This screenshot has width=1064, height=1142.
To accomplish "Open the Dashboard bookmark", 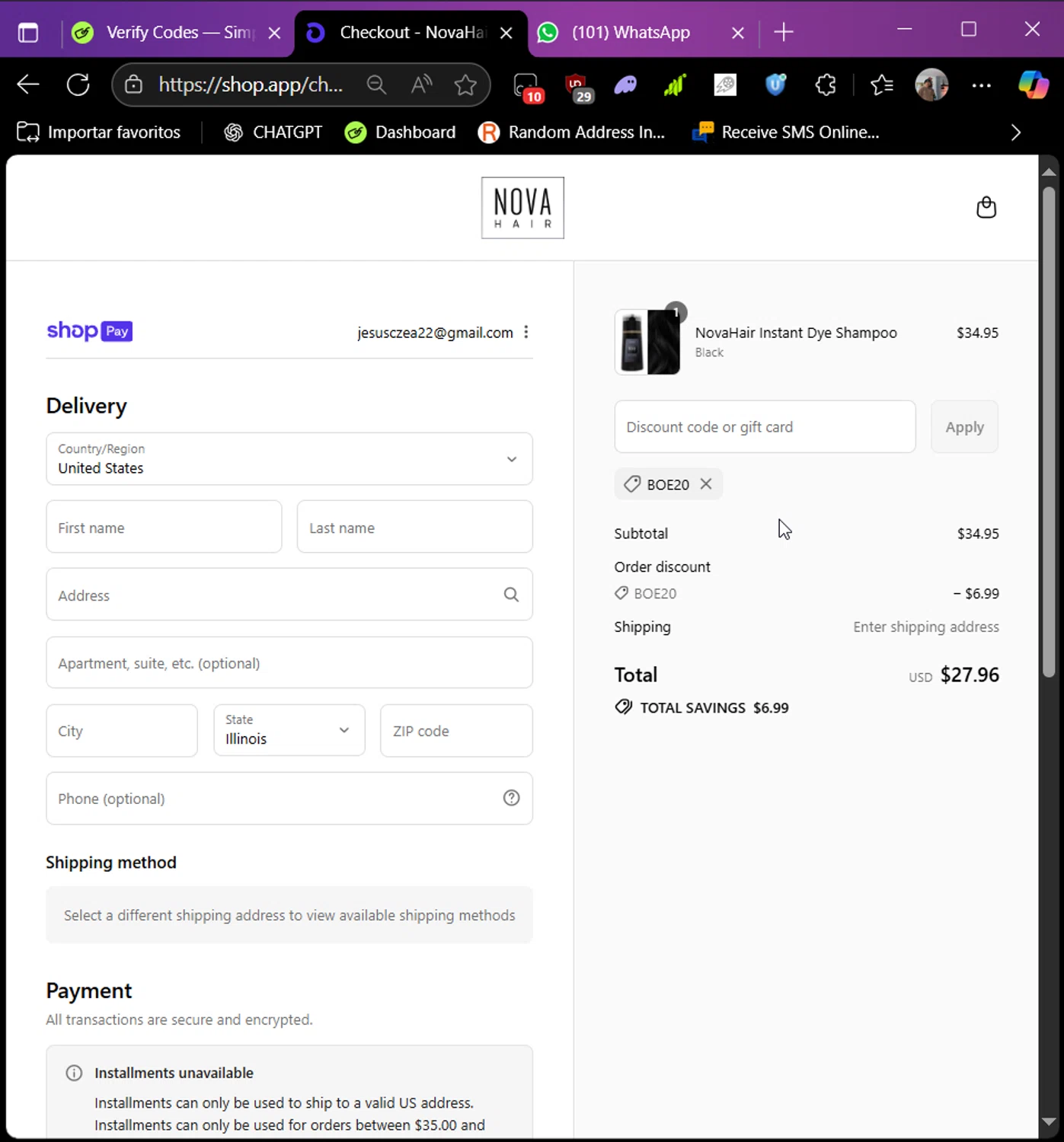I will (400, 132).
